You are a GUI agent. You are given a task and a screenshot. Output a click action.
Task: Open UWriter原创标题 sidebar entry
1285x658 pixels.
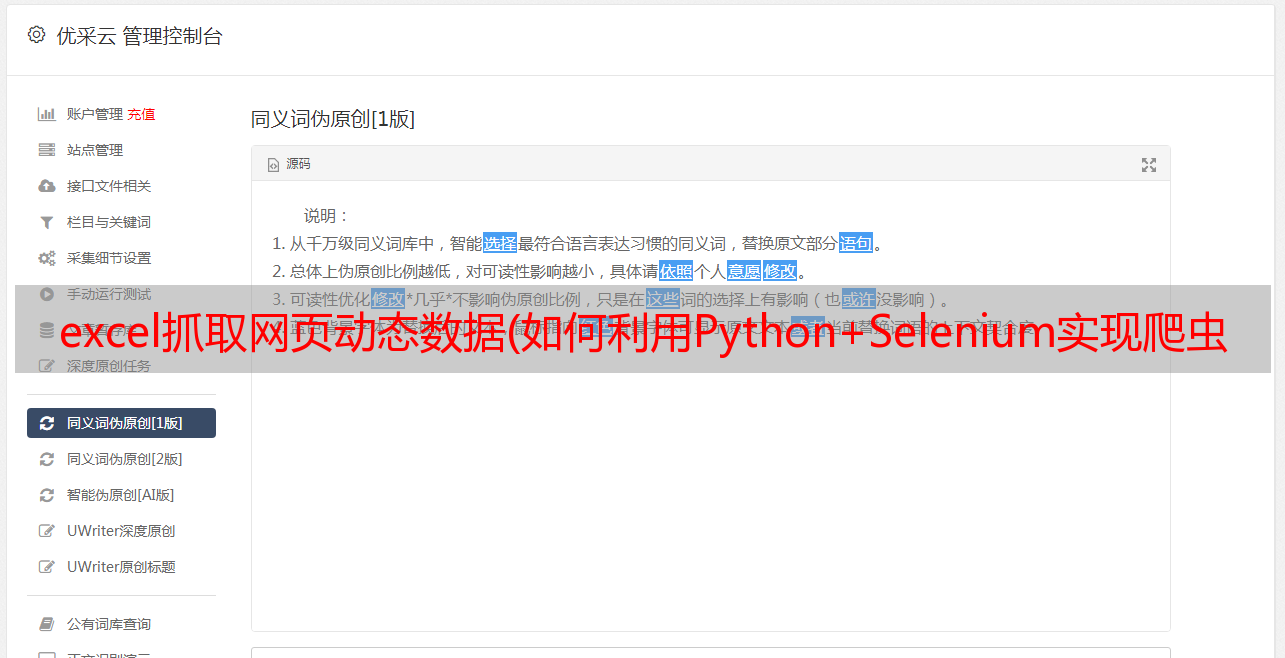(x=121, y=567)
